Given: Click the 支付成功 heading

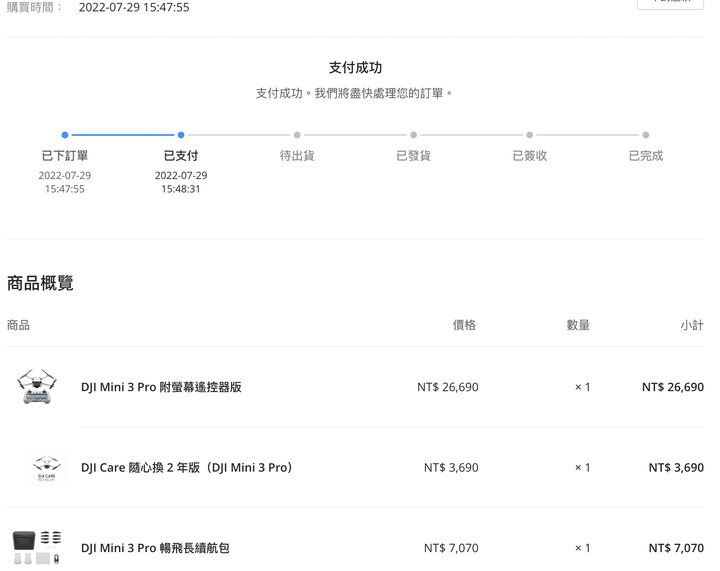Looking at the screenshot, I should pyautogui.click(x=355, y=67).
